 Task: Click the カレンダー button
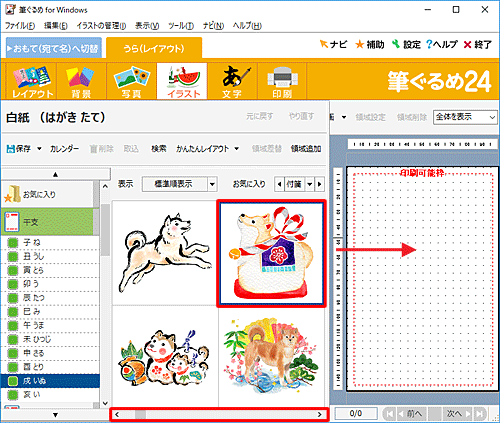tap(64, 149)
